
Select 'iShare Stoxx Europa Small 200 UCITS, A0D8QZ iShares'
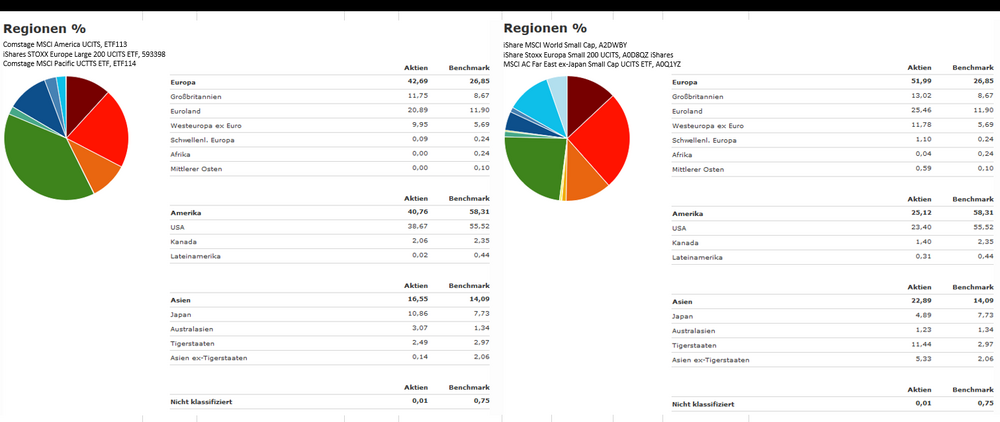(588, 55)
